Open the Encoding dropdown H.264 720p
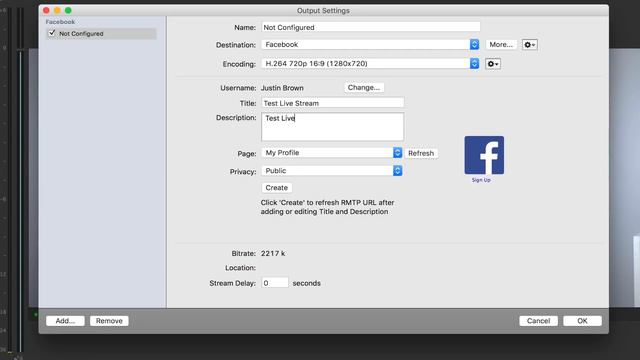Screen dimensions: 640x360 [370, 64]
